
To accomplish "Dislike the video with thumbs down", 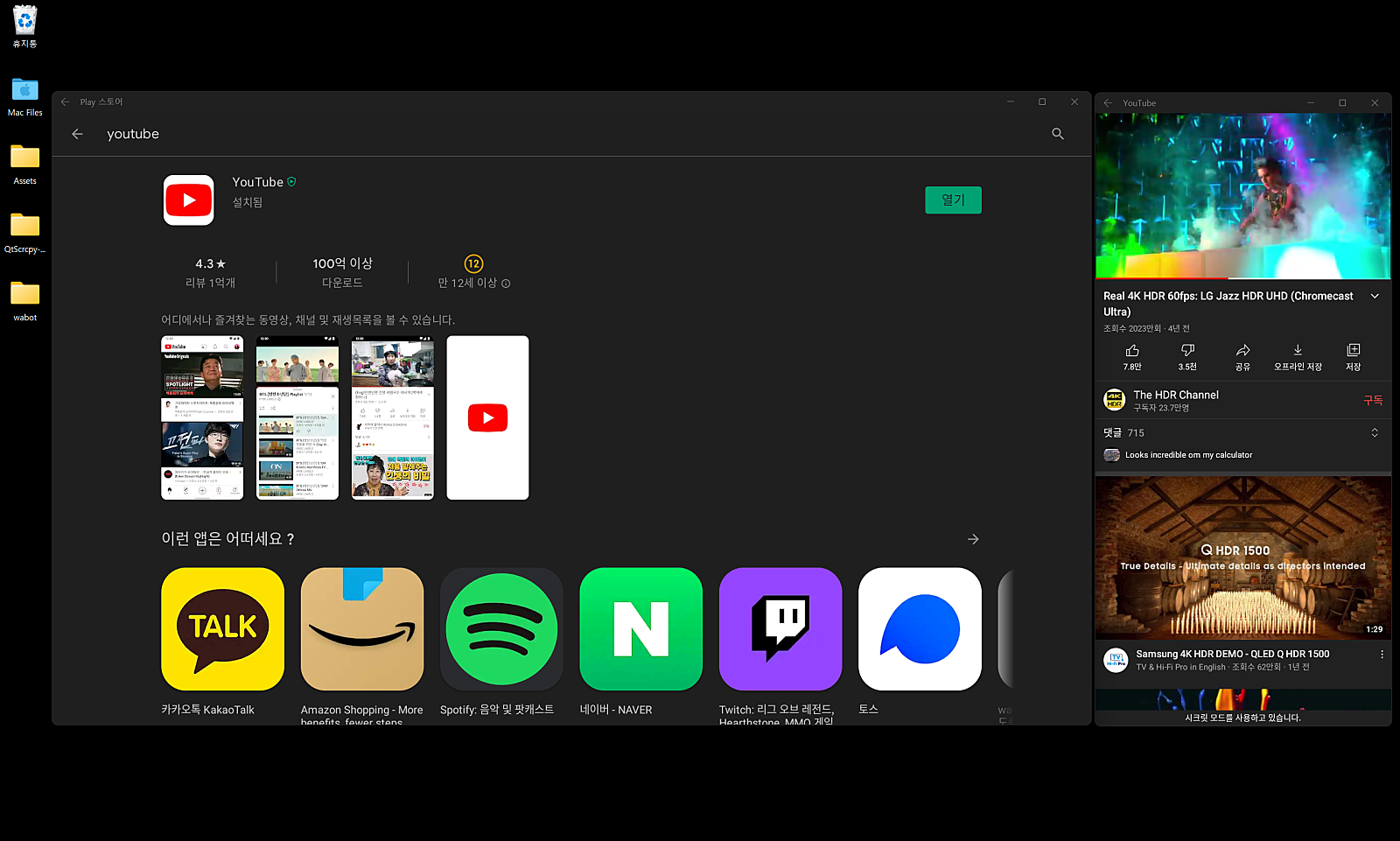I will click(x=1187, y=350).
